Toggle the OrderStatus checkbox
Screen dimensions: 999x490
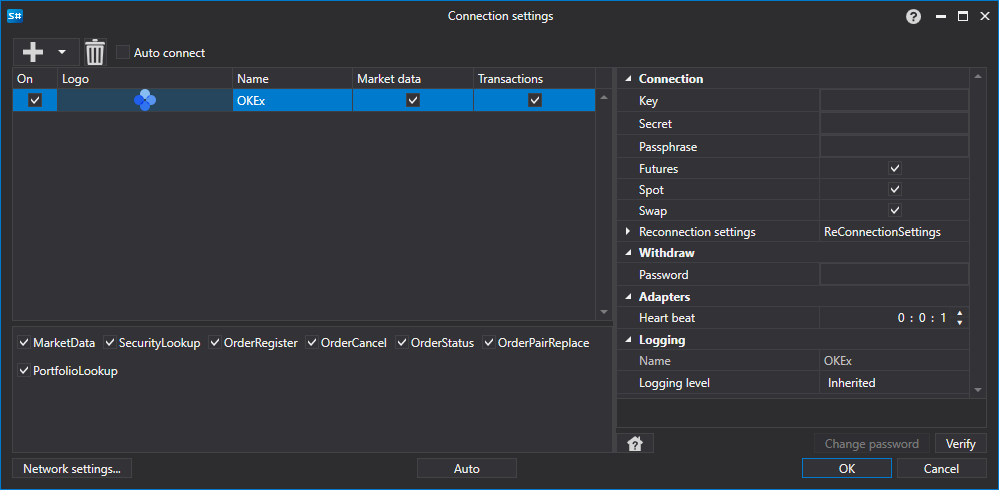point(402,343)
